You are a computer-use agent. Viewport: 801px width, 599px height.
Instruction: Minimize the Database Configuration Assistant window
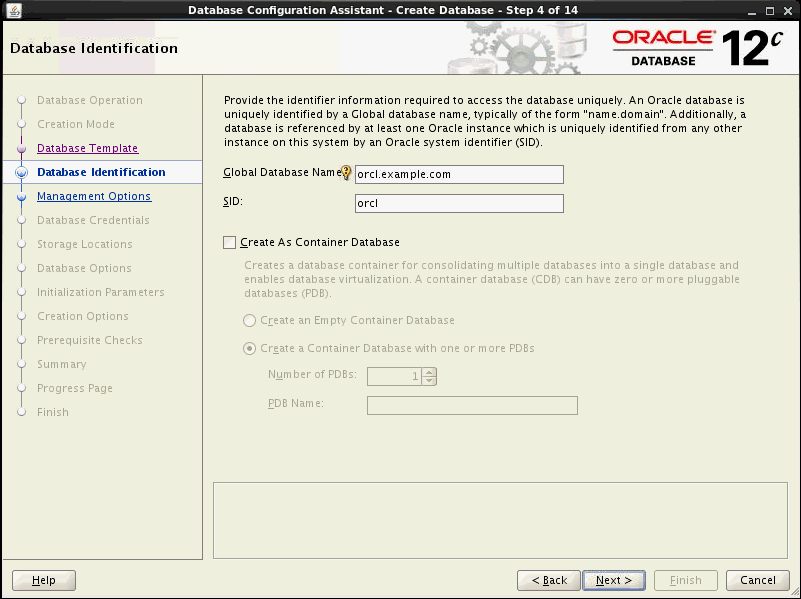pyautogui.click(x=751, y=11)
